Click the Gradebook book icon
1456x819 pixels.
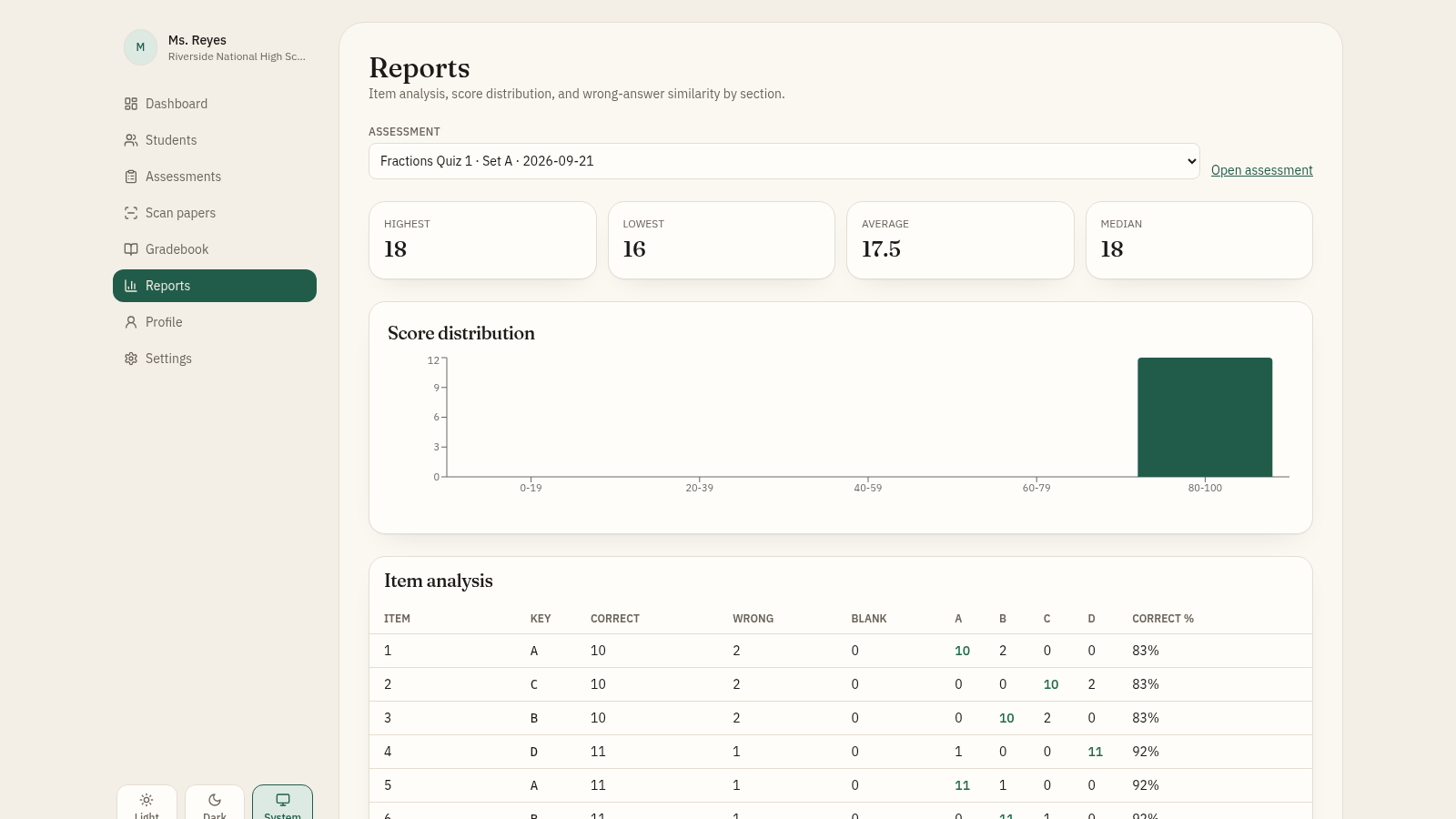(x=131, y=249)
